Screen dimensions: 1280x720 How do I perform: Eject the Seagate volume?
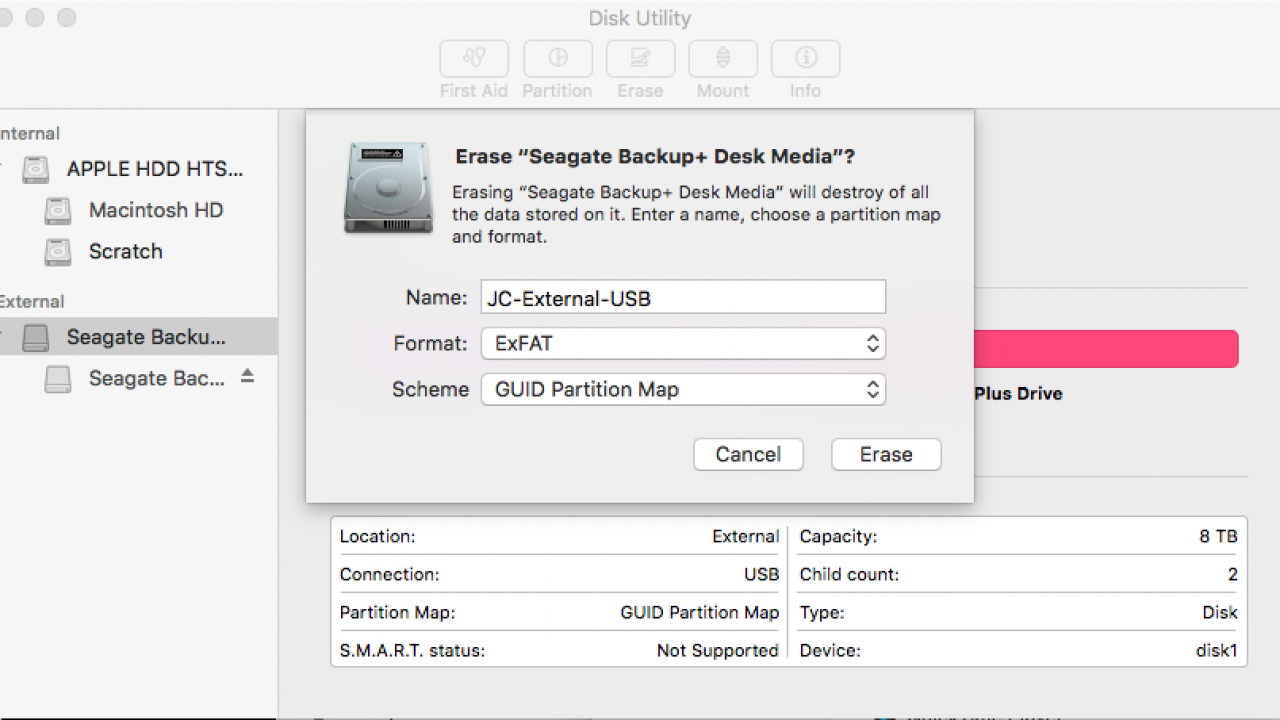[x=247, y=377]
